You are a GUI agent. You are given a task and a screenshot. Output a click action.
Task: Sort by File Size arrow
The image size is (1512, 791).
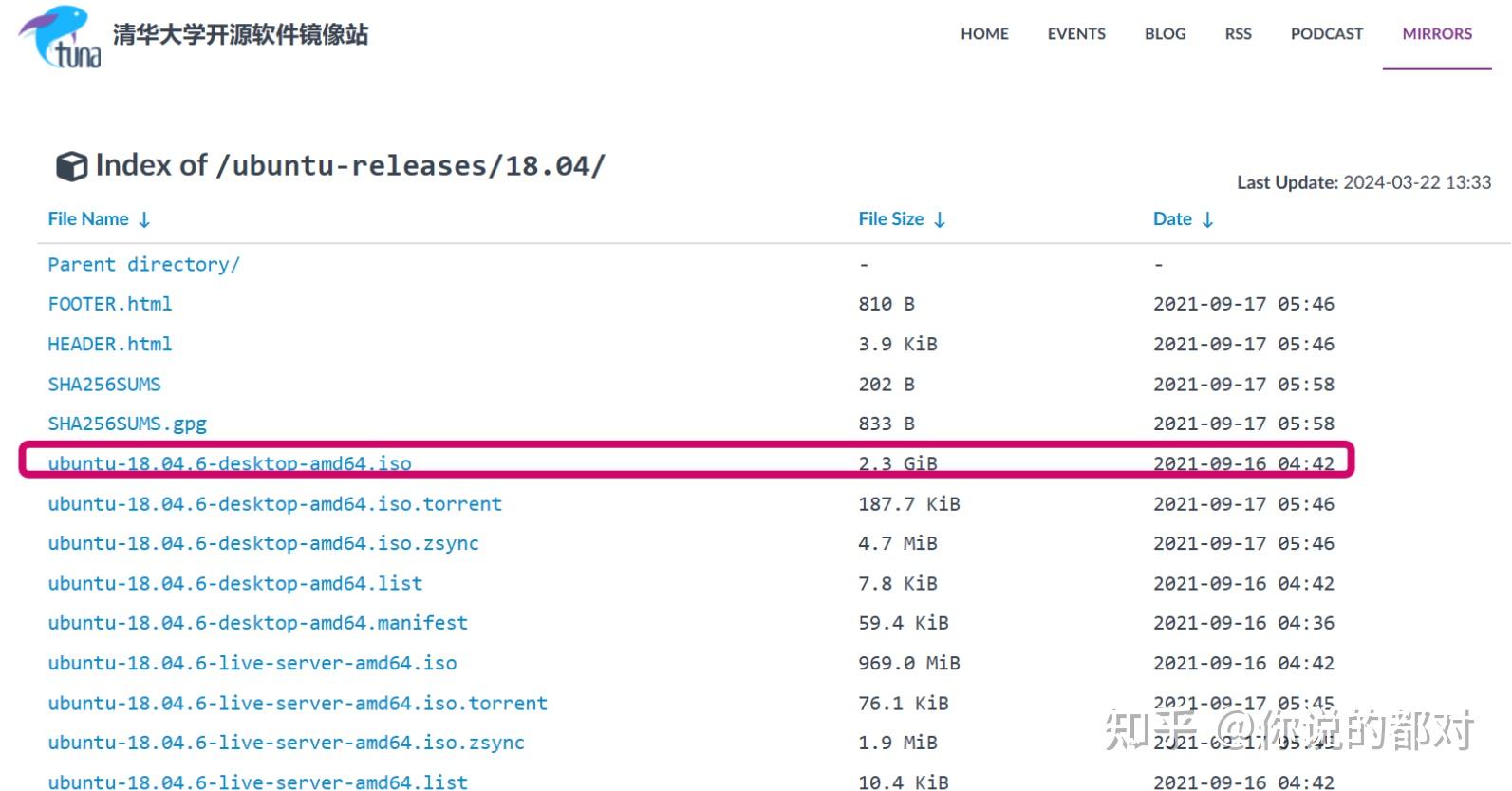[940, 220]
